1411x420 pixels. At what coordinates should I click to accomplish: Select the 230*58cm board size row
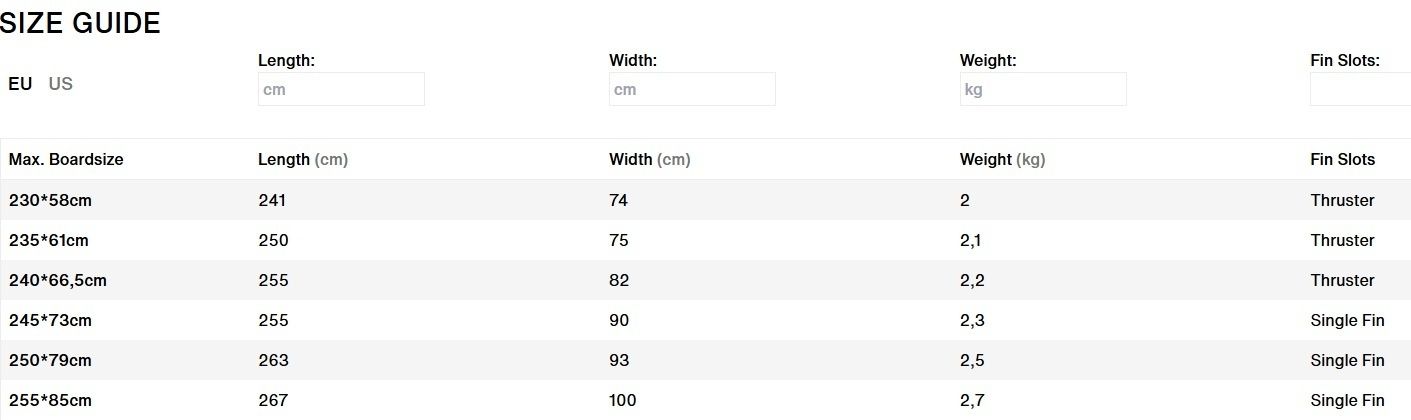click(50, 200)
